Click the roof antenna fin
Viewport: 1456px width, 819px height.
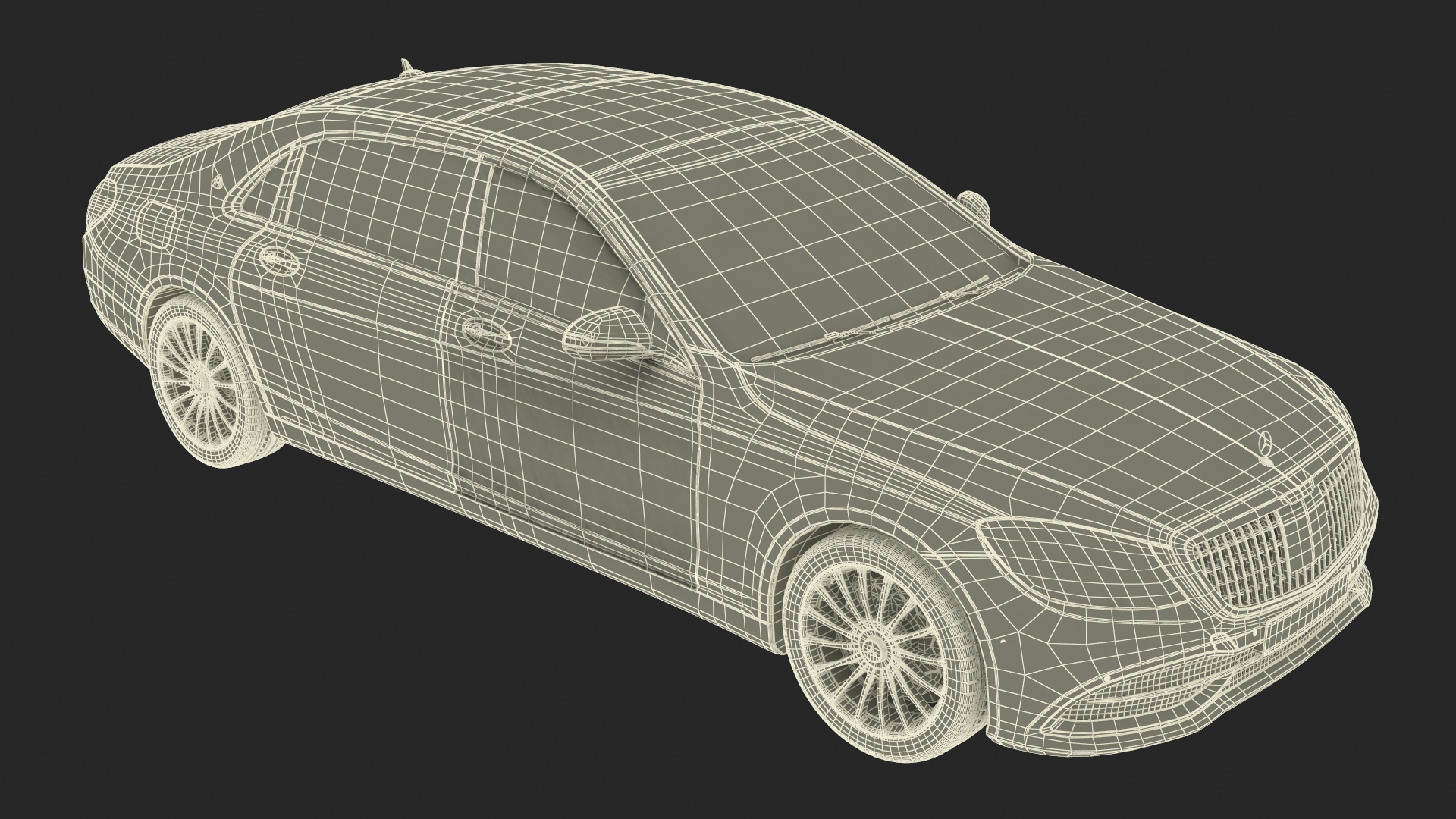408,68
